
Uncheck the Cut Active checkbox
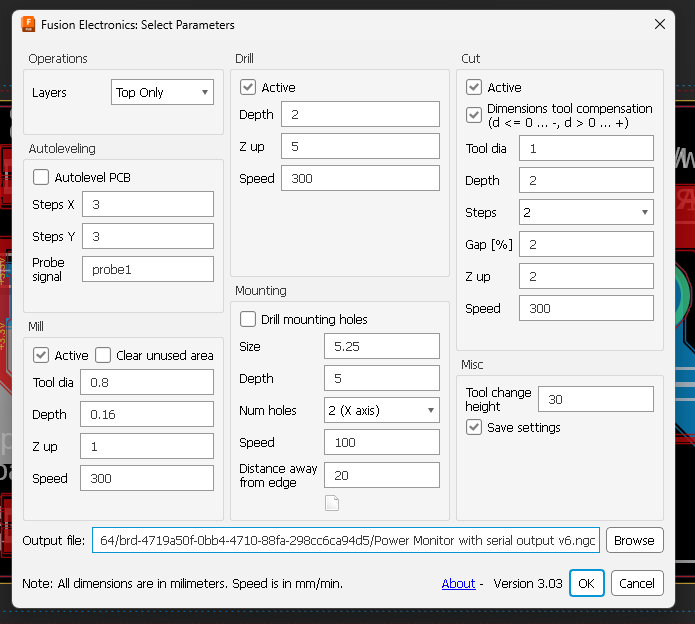pos(474,87)
